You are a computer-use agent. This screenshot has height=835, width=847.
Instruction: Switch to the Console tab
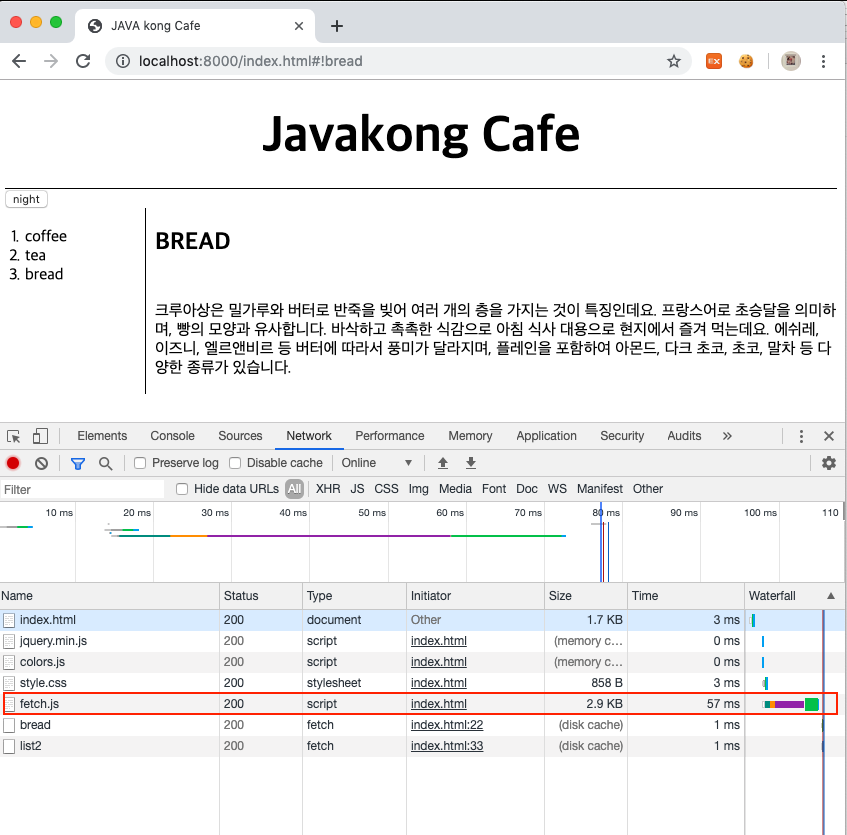click(x=172, y=436)
